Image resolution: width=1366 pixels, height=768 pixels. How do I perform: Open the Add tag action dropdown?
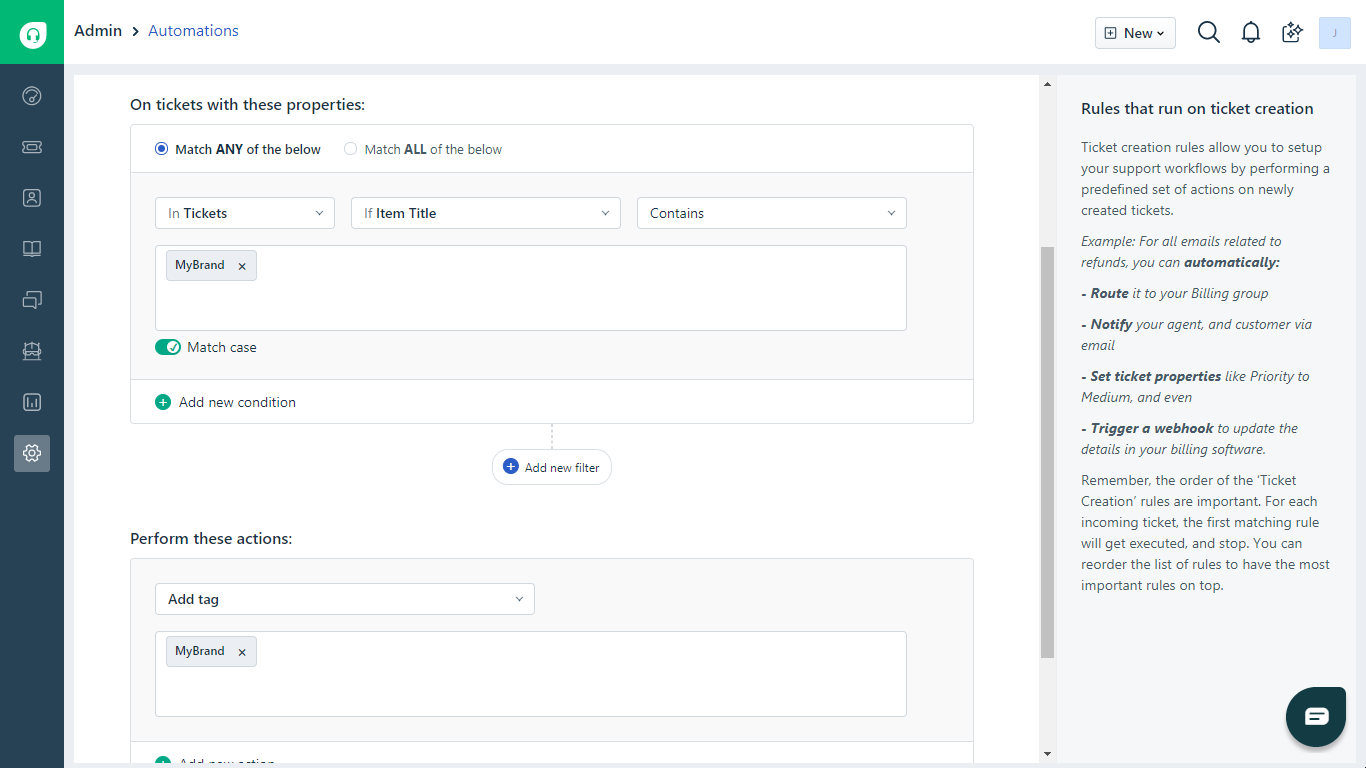pos(345,599)
